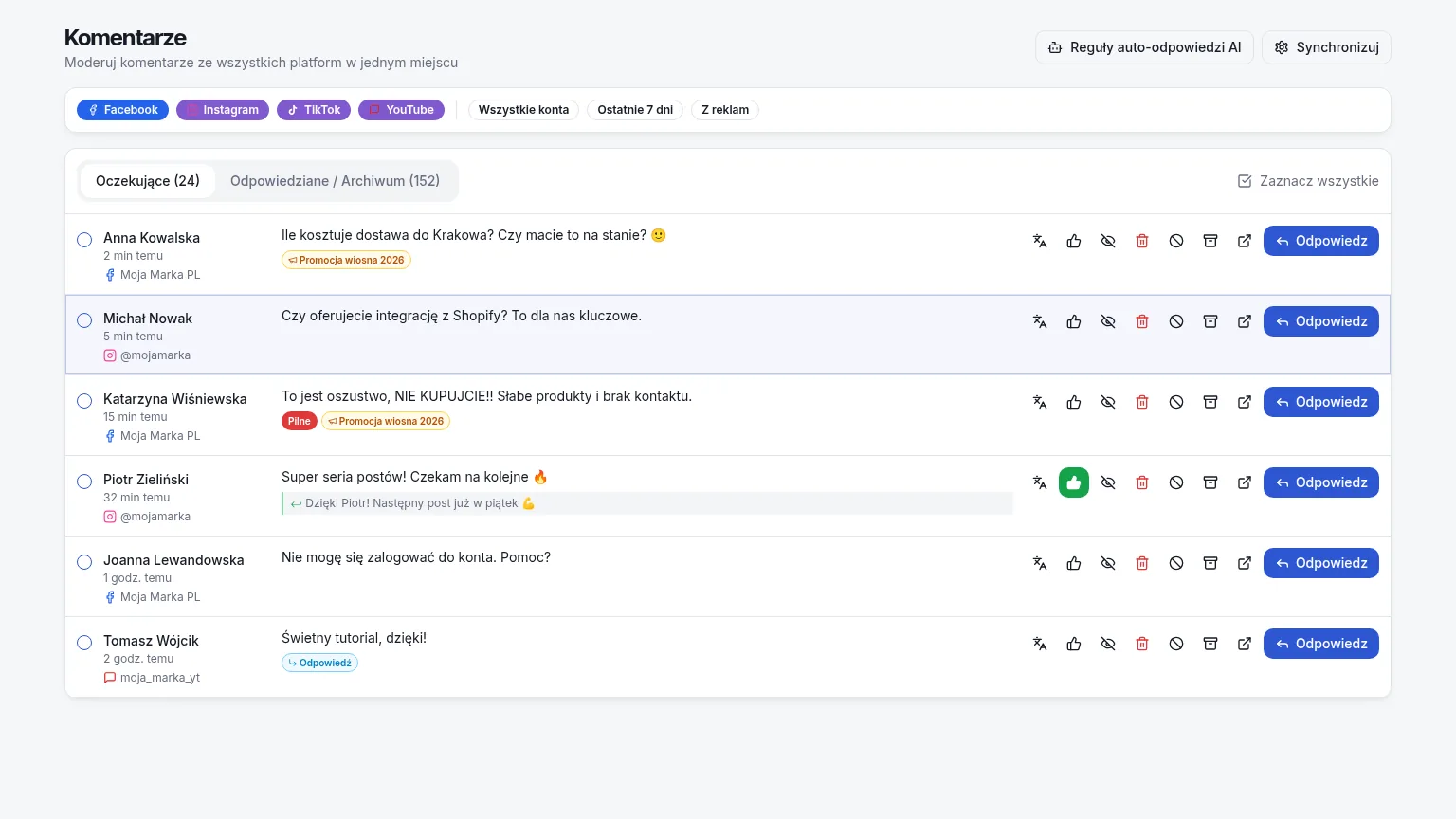Translate Anna Kowalska's comment
1456x819 pixels.
pos(1040,241)
